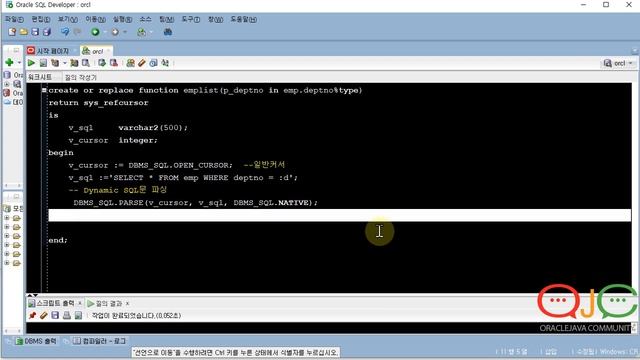Click the Commit icon in worksheet toolbar
Screen dimensions: 640x360
(102, 63)
